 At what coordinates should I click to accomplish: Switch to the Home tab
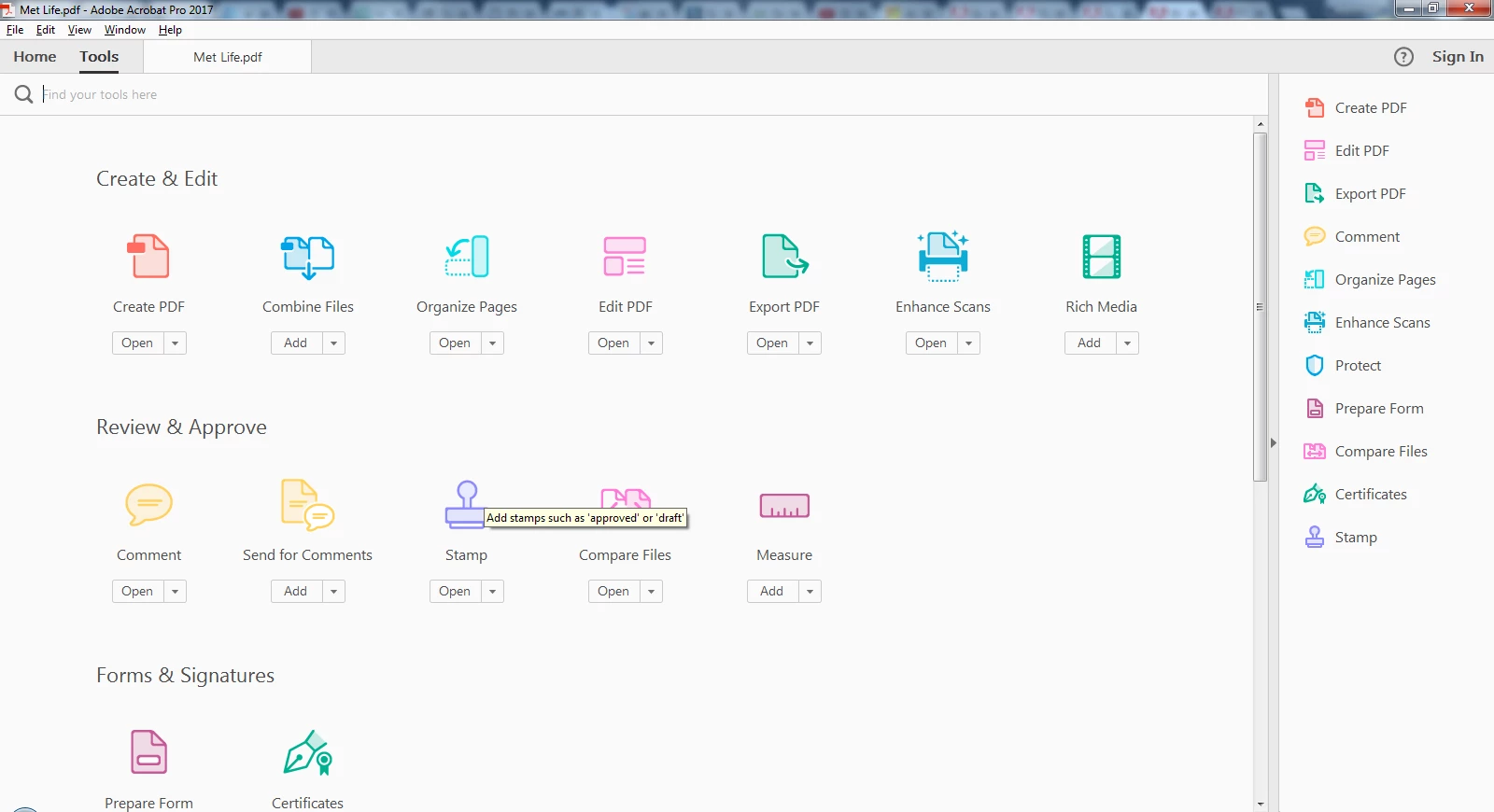(x=35, y=57)
